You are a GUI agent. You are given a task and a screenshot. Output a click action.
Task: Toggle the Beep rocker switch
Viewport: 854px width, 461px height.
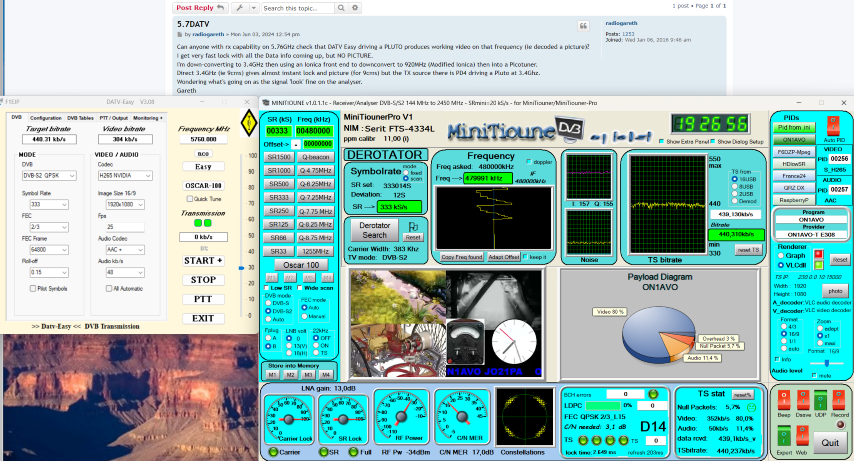click(783, 400)
